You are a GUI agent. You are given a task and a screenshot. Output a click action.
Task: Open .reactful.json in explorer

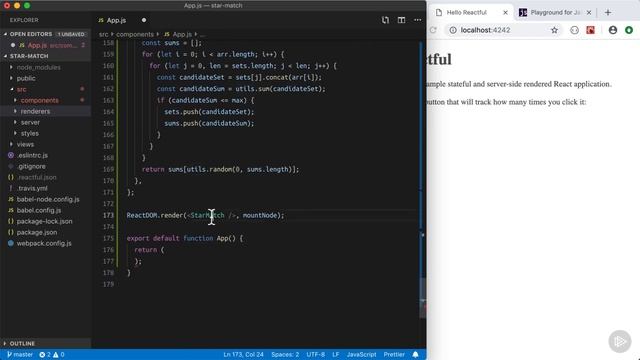point(37,177)
